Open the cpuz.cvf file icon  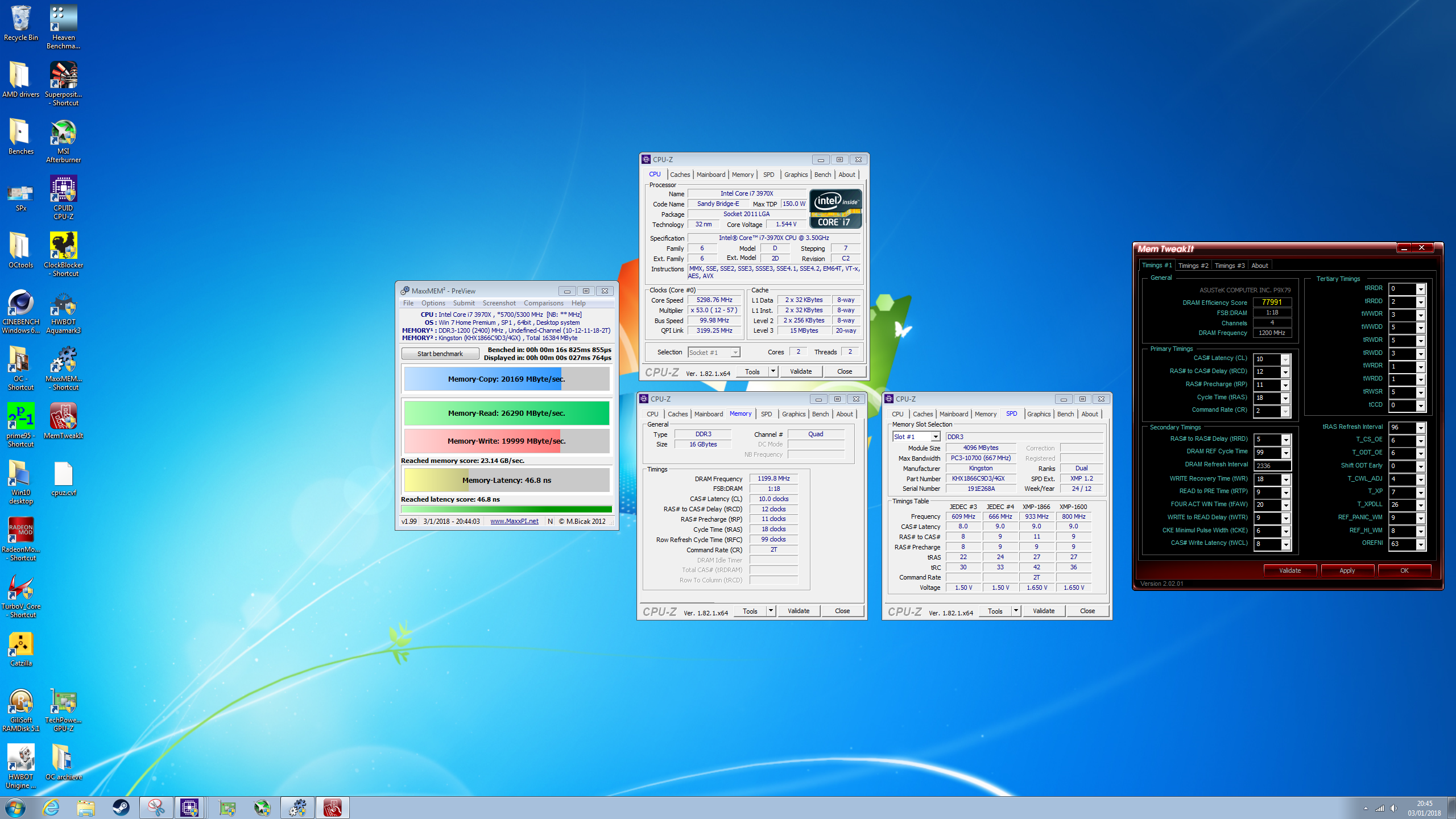coord(63,478)
